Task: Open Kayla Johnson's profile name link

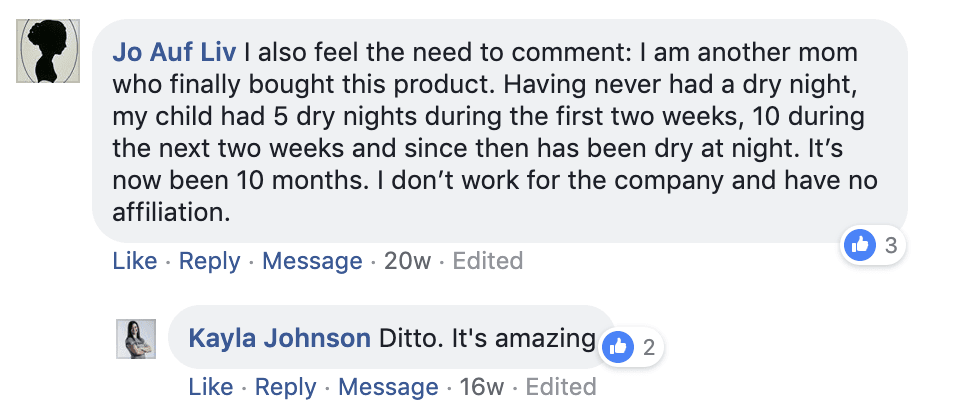Action: pos(280,338)
